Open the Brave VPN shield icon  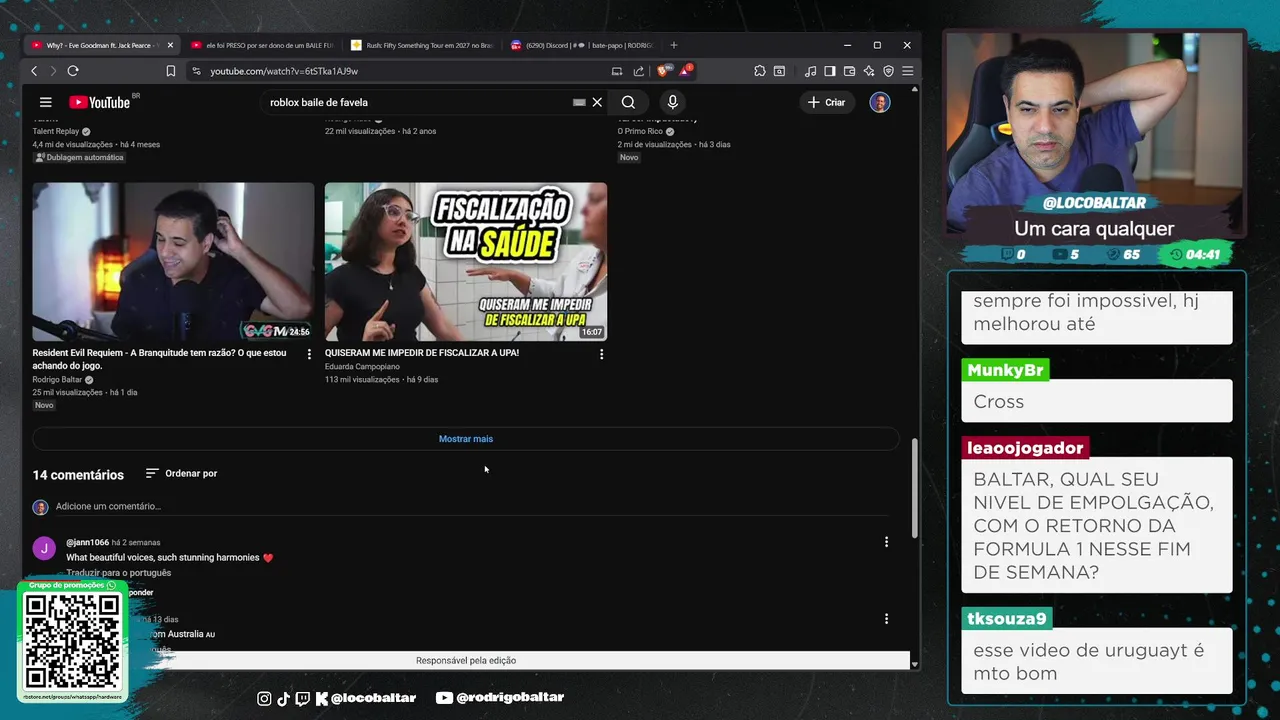pos(888,71)
